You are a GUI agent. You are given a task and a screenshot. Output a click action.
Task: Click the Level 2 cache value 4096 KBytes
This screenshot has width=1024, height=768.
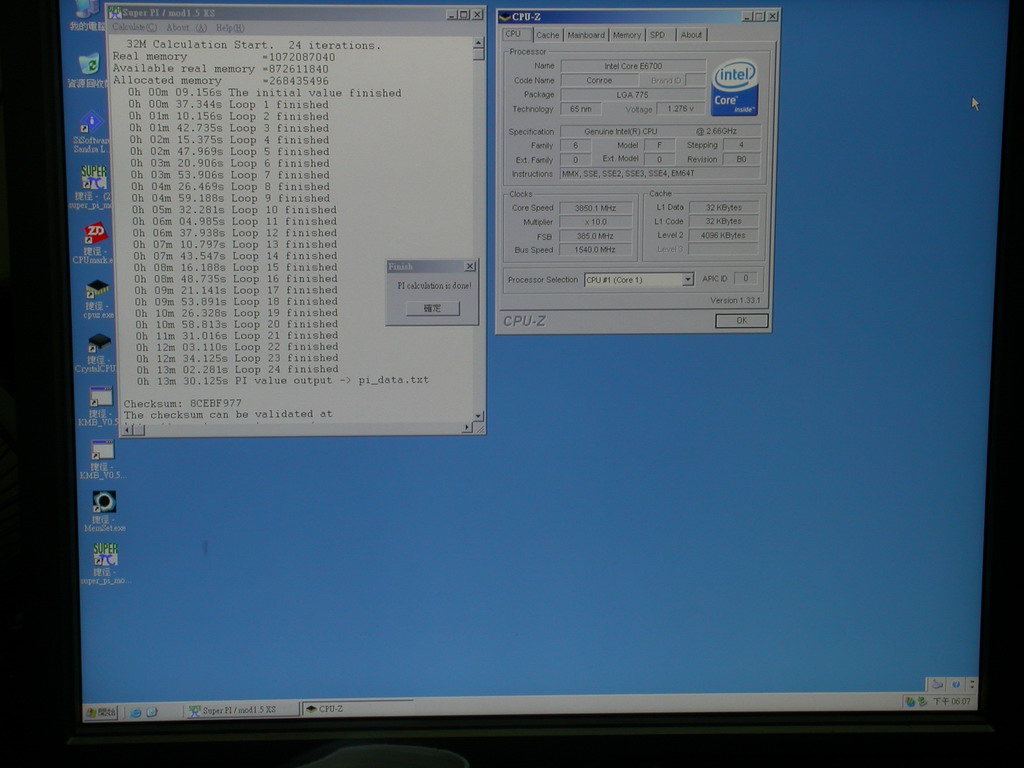pyautogui.click(x=723, y=235)
